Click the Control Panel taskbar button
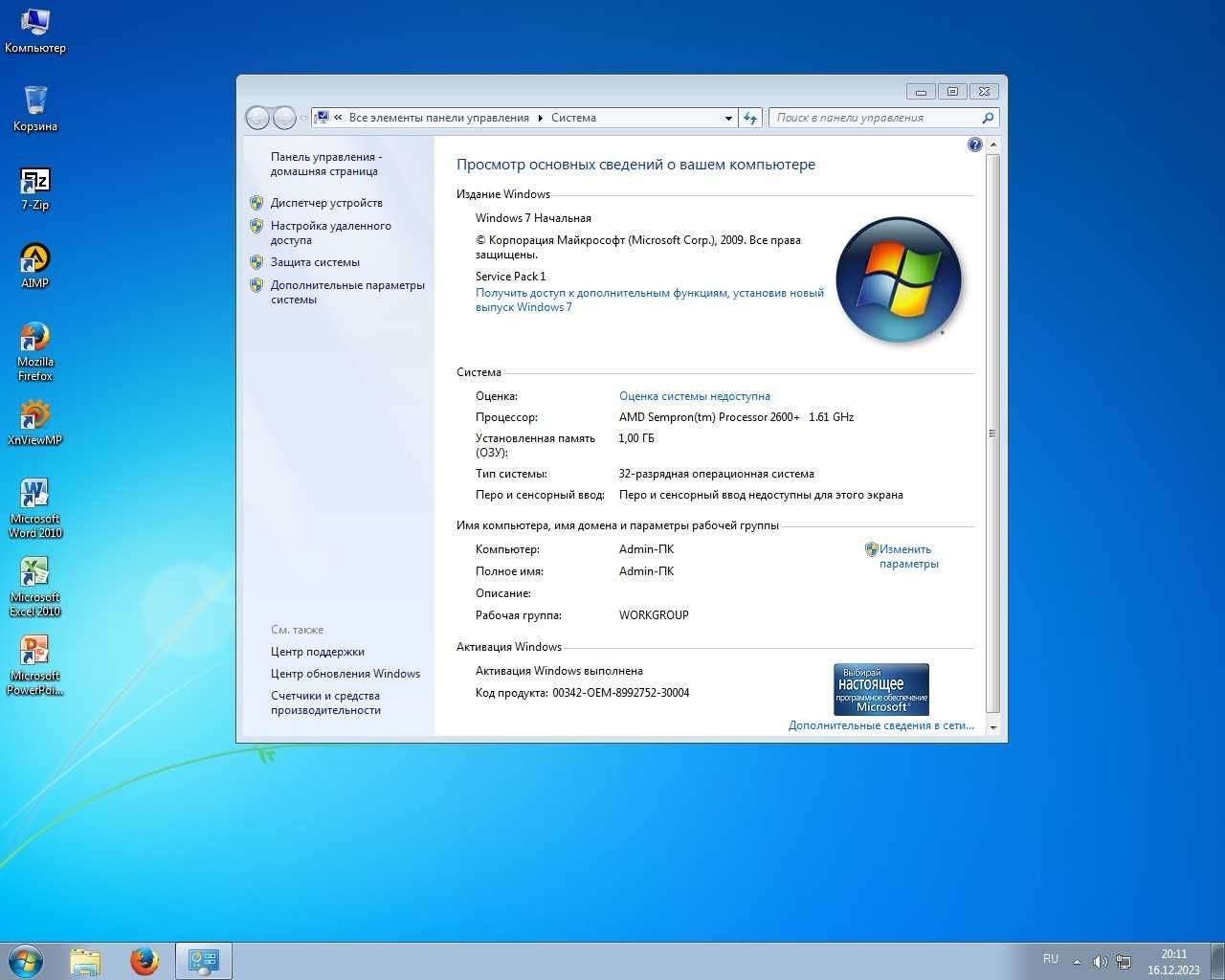 (204, 961)
